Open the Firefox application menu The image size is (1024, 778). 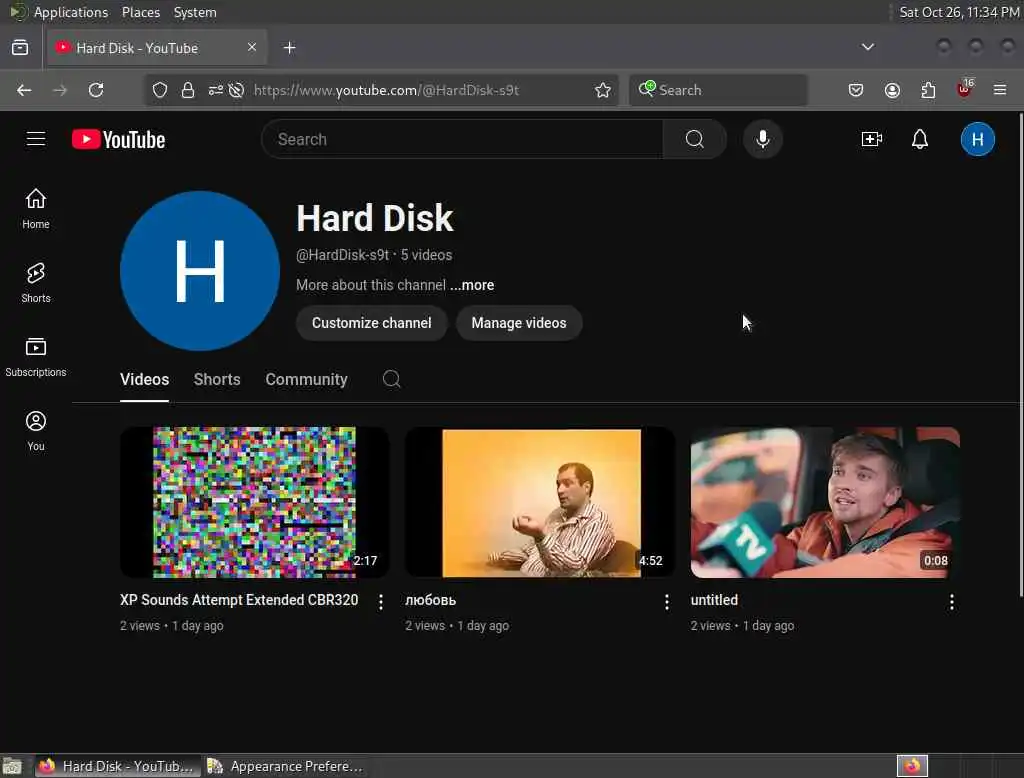tap(1000, 90)
